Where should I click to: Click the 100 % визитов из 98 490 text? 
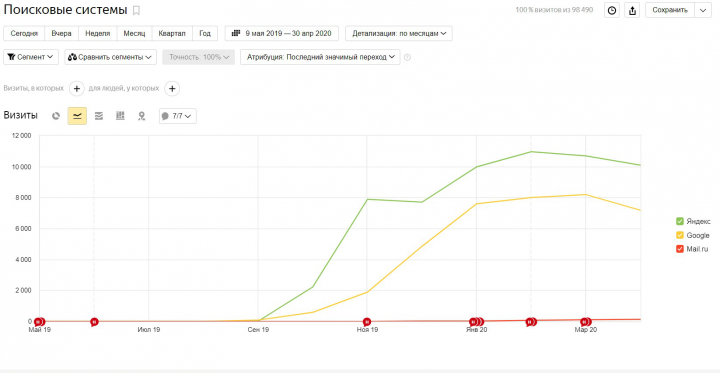tap(554, 10)
